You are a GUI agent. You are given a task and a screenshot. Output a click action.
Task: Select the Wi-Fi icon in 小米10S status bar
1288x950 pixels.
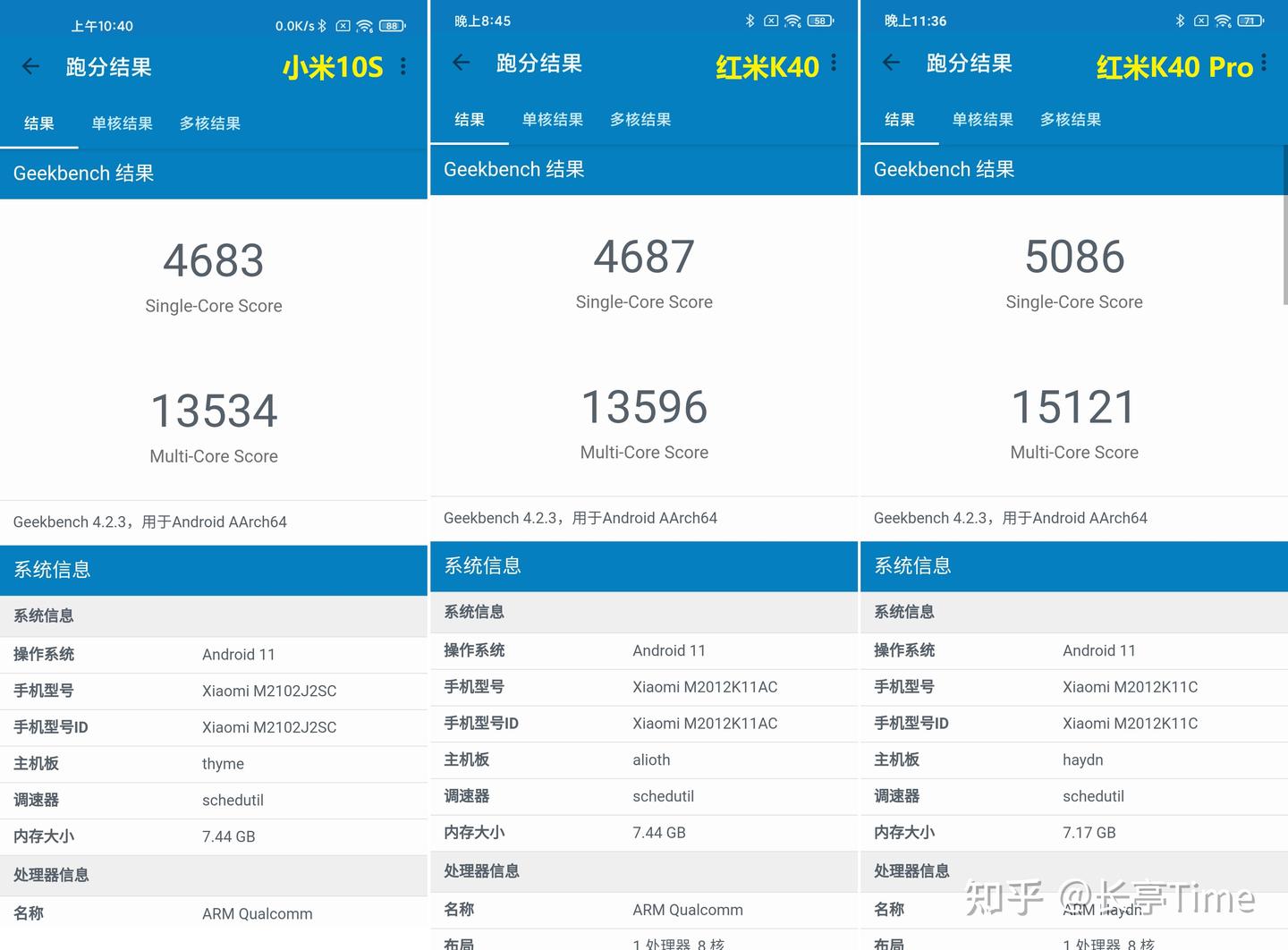click(x=364, y=26)
